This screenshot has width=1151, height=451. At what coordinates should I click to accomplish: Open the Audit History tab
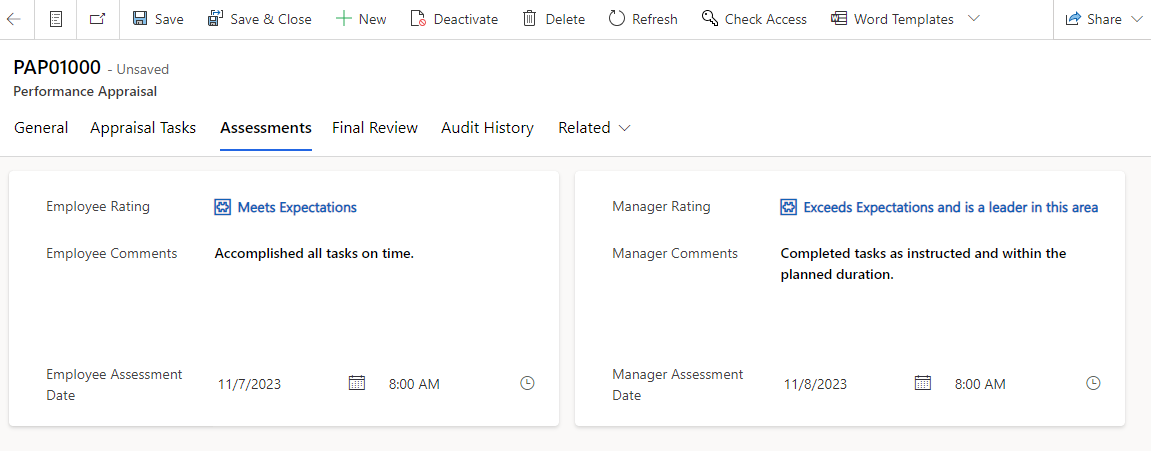tap(487, 128)
